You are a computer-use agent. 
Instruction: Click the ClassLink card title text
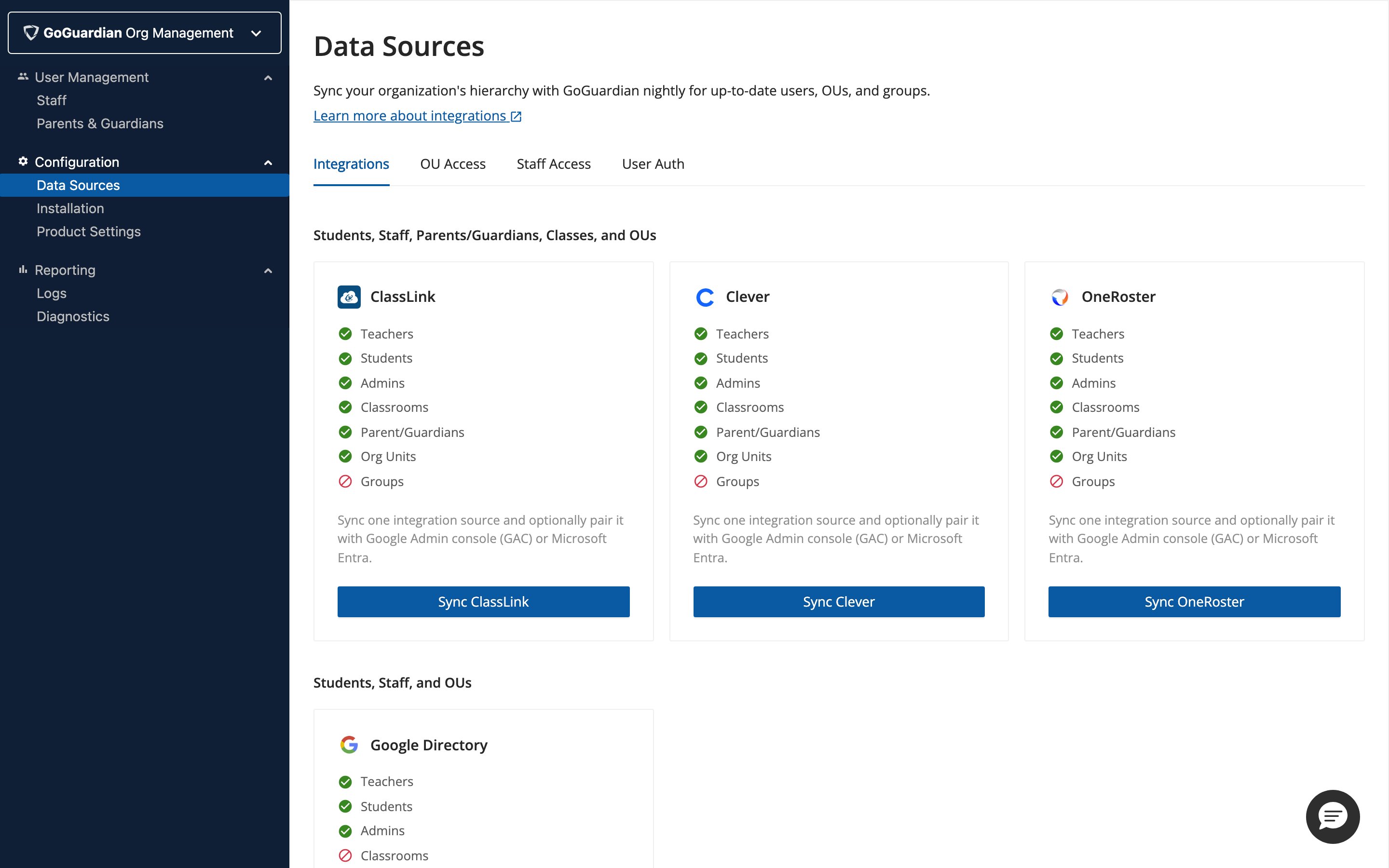click(x=403, y=297)
